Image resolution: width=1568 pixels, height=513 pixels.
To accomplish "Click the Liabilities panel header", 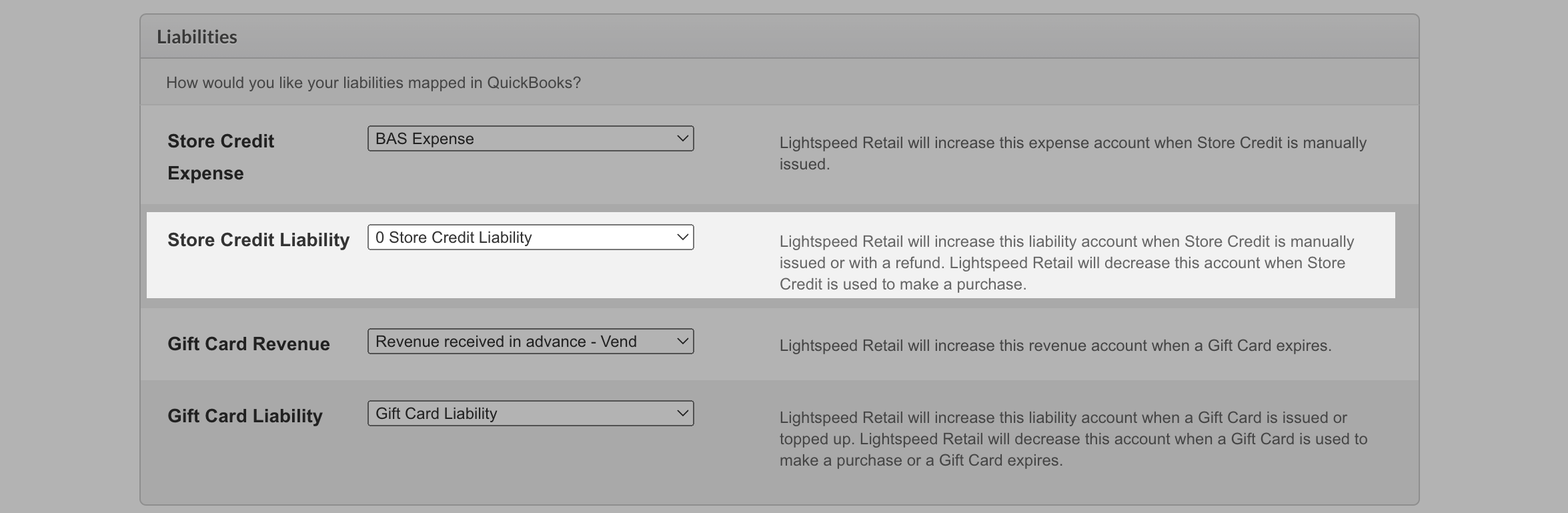I will (x=197, y=37).
